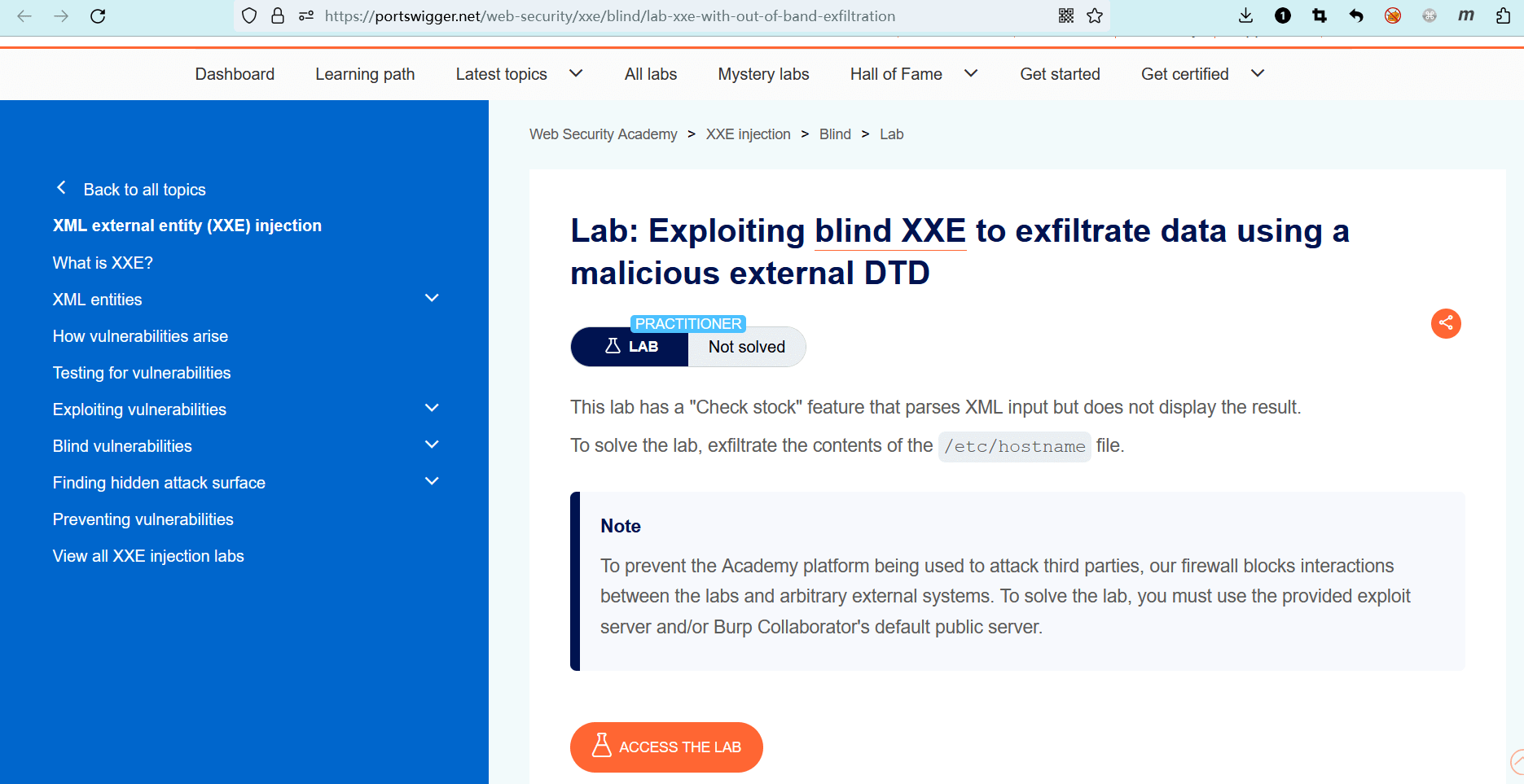1524x784 pixels.
Task: Expand Finding hidden attack surface section
Action: coord(432,481)
